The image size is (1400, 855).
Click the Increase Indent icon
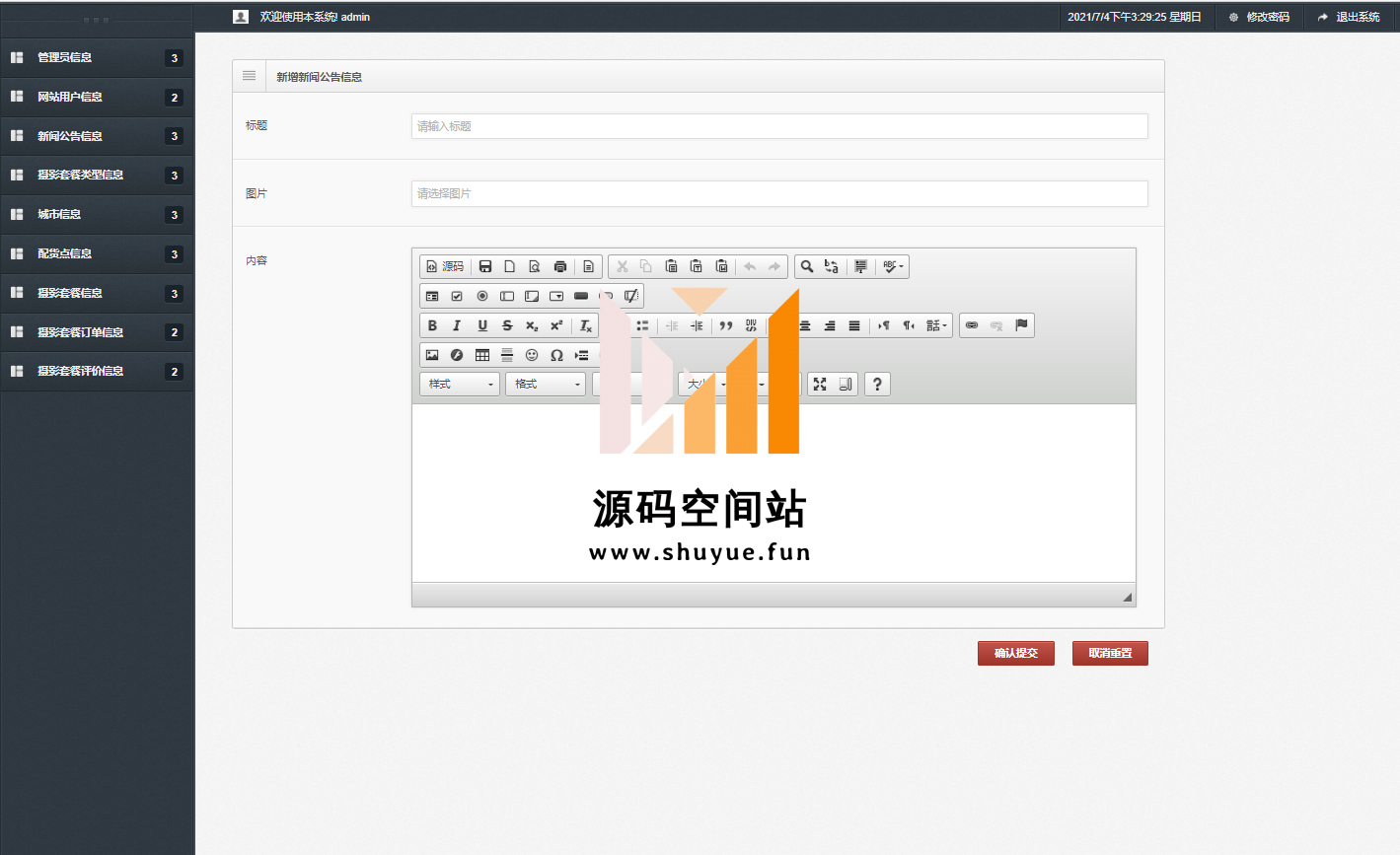click(x=697, y=325)
